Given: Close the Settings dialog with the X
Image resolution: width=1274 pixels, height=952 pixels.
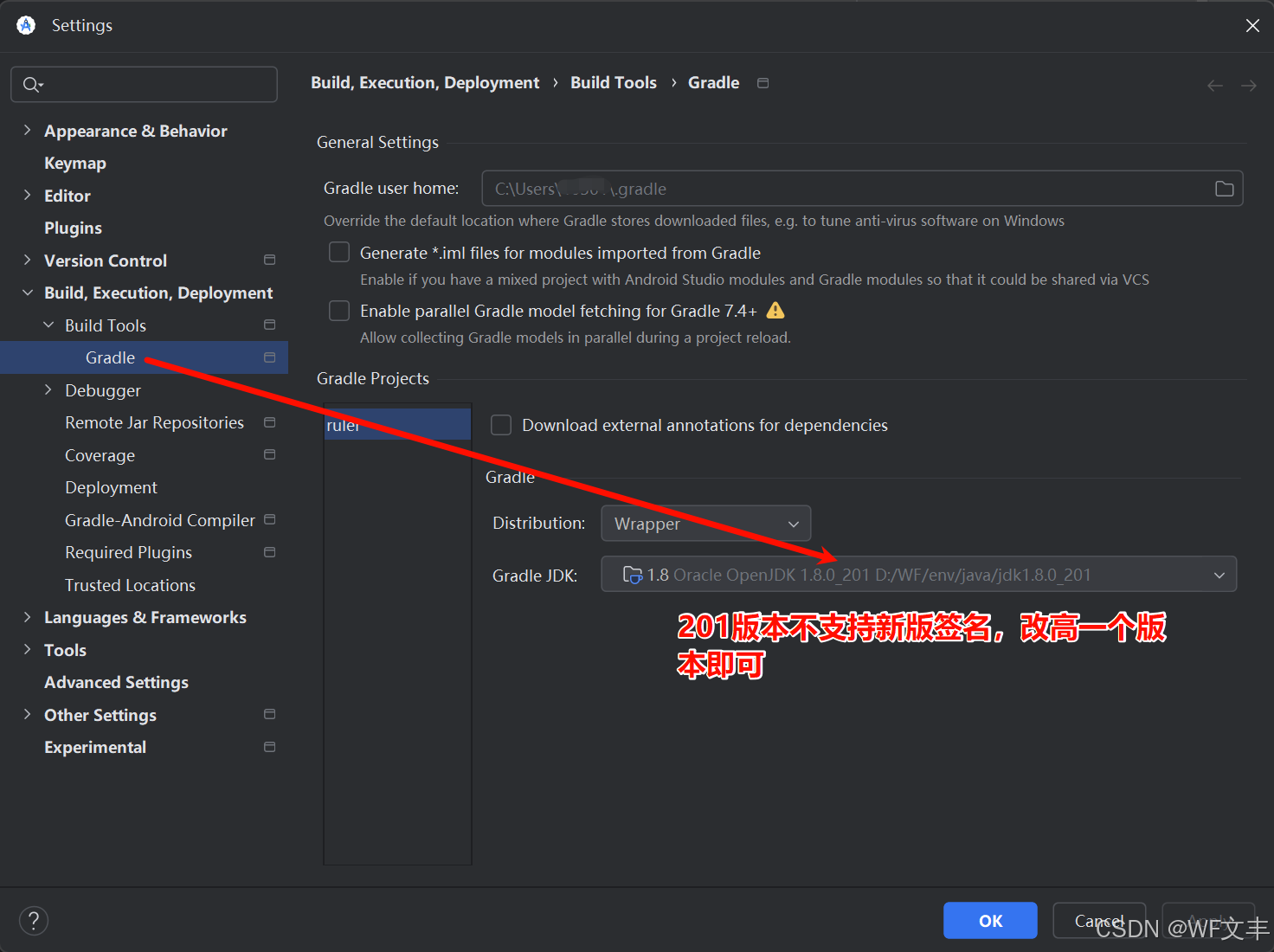Looking at the screenshot, I should (1252, 26).
